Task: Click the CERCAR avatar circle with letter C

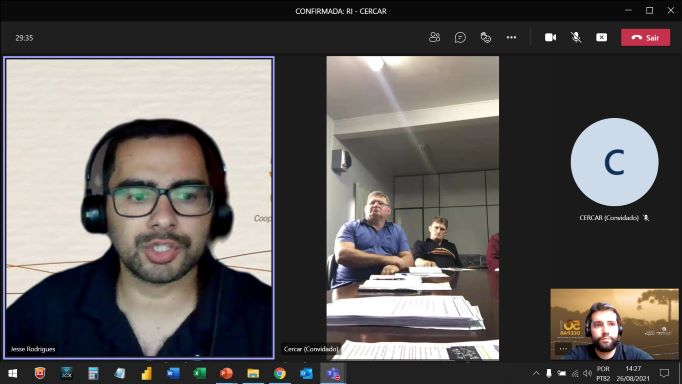Action: (614, 162)
